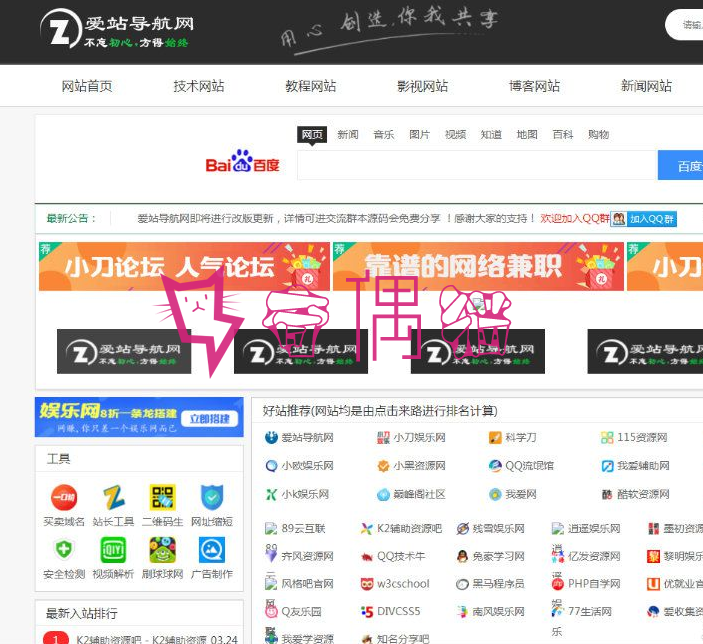The width and height of the screenshot is (703, 644).
Task: Select the 地图 search tab
Action: pos(527,135)
